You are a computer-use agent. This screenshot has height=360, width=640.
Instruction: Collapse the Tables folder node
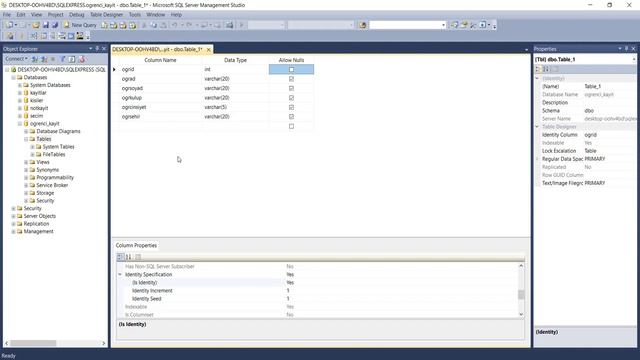pos(26,139)
